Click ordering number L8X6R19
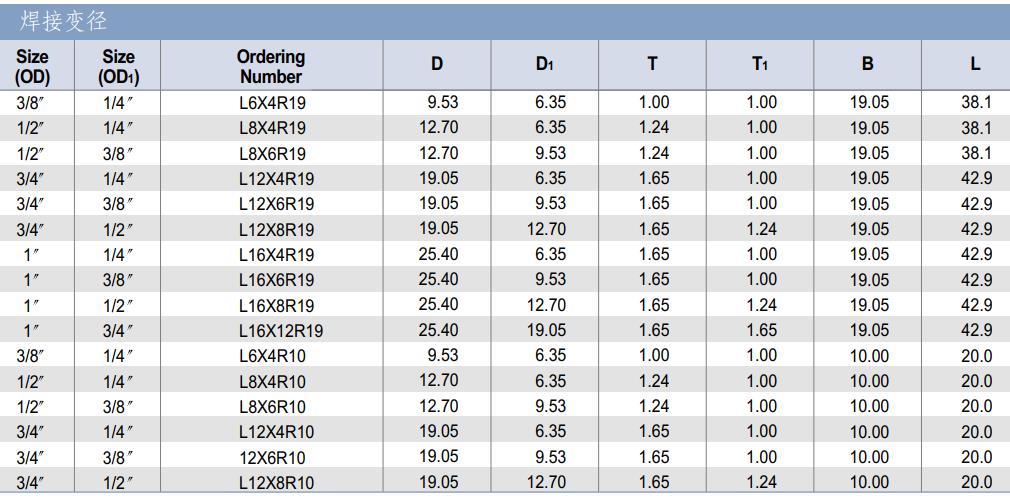The height and width of the screenshot is (499, 1010). (271, 154)
